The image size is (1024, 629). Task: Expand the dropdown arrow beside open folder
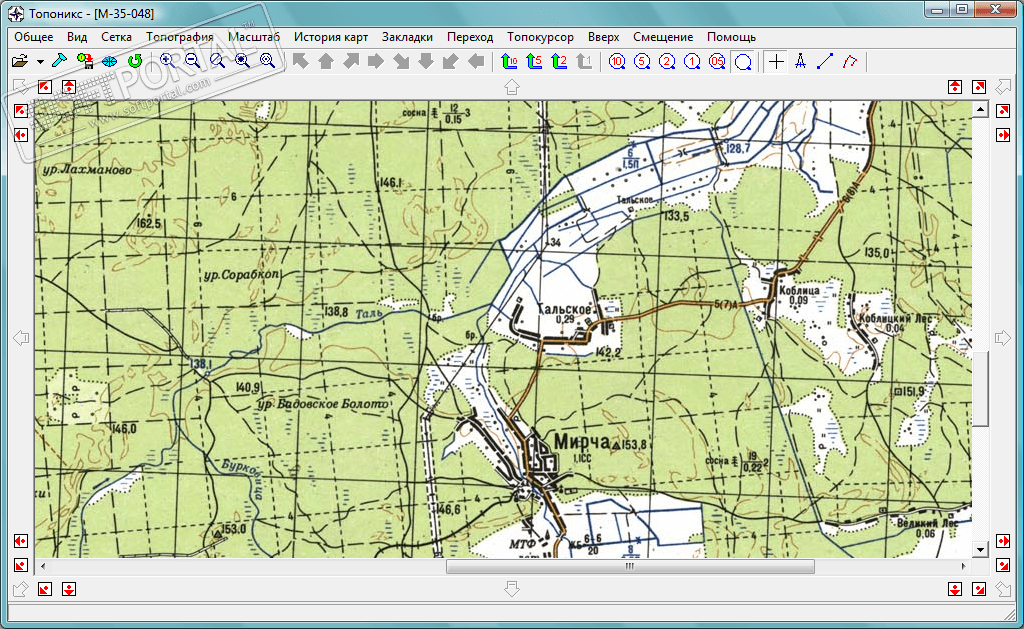click(40, 62)
